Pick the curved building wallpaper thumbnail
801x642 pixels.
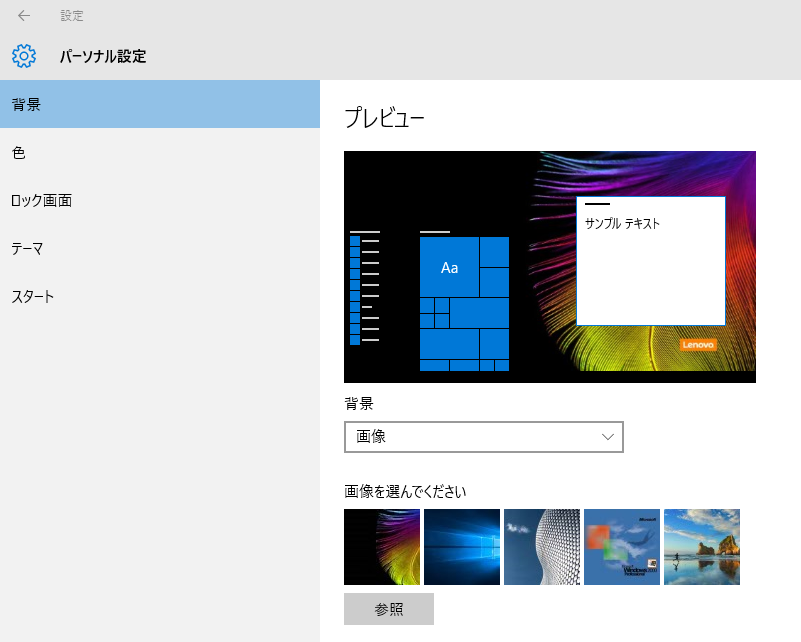541,547
